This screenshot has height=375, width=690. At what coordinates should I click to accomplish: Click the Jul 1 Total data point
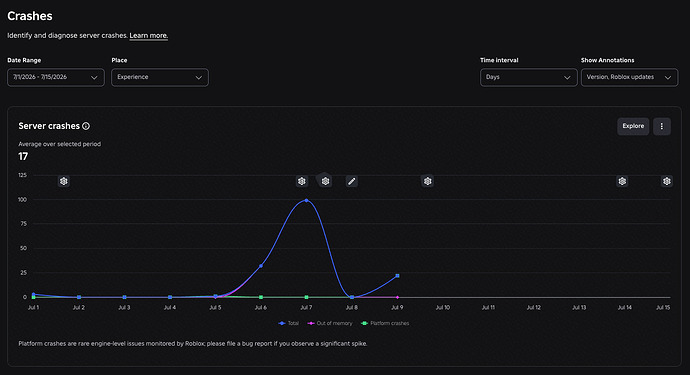33,294
